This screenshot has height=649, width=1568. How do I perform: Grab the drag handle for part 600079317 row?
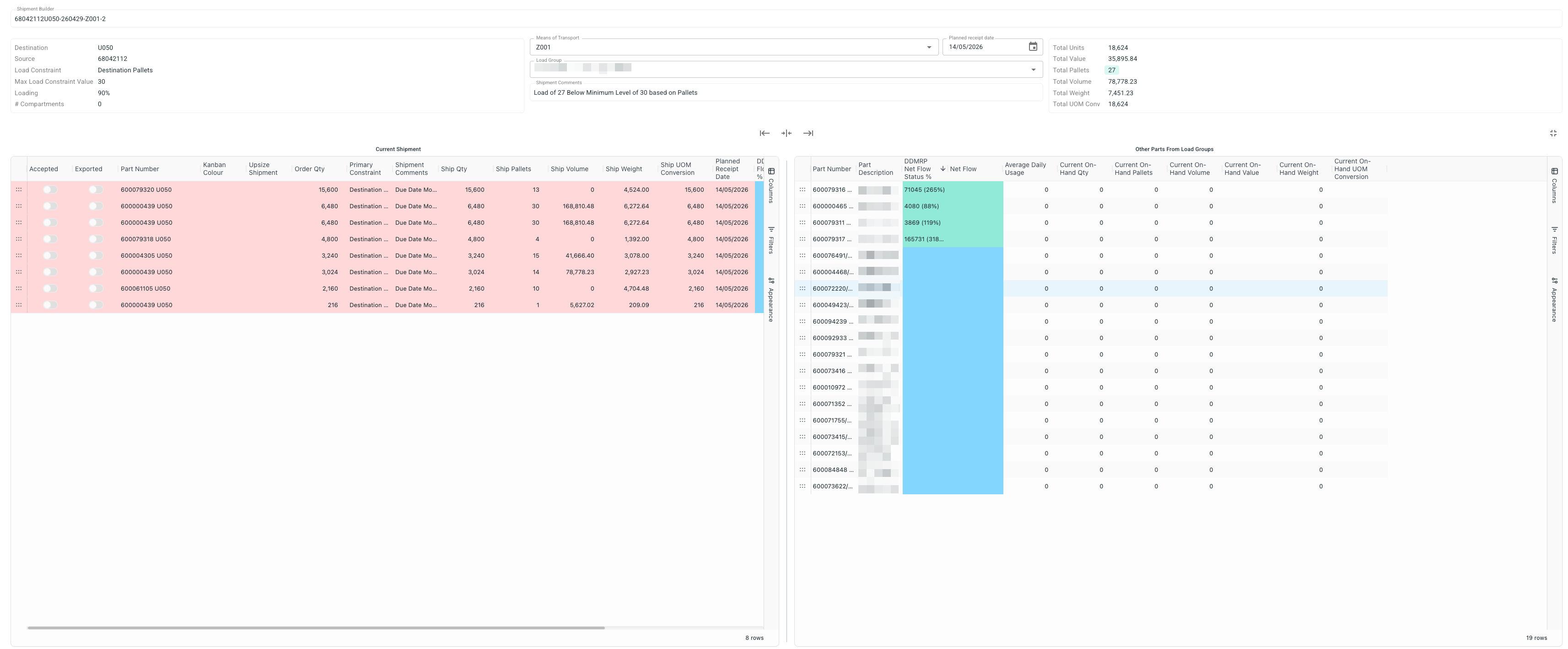tap(802, 239)
